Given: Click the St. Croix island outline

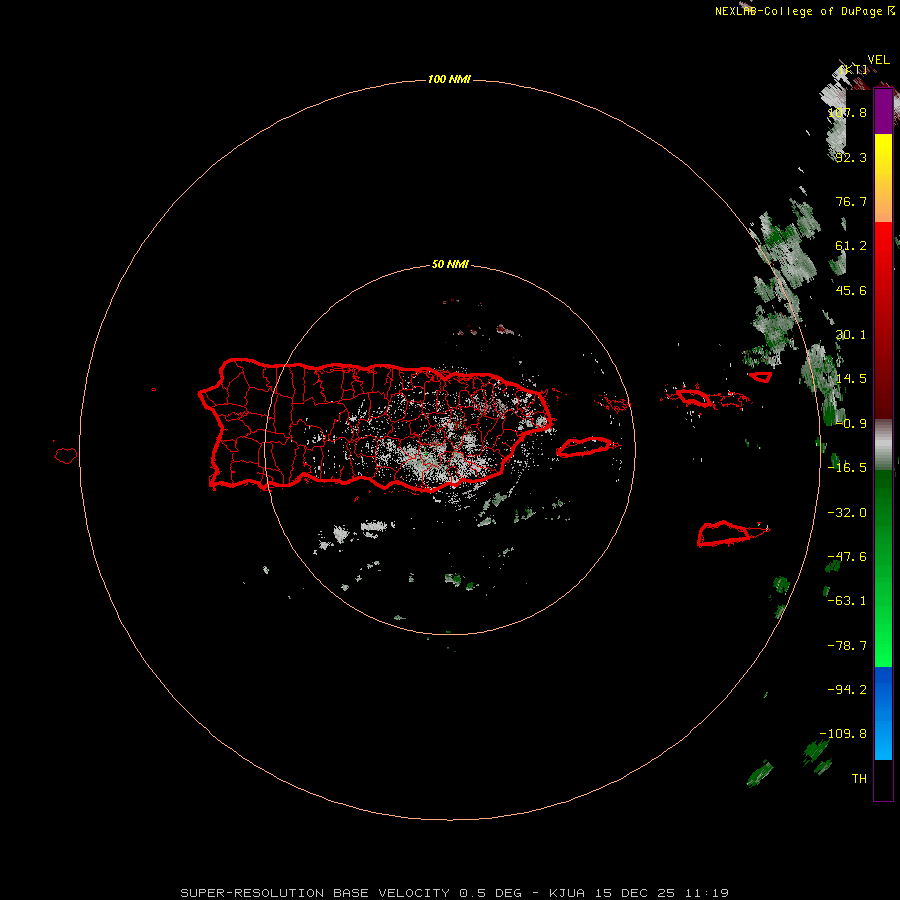Looking at the screenshot, I should pyautogui.click(x=724, y=534).
